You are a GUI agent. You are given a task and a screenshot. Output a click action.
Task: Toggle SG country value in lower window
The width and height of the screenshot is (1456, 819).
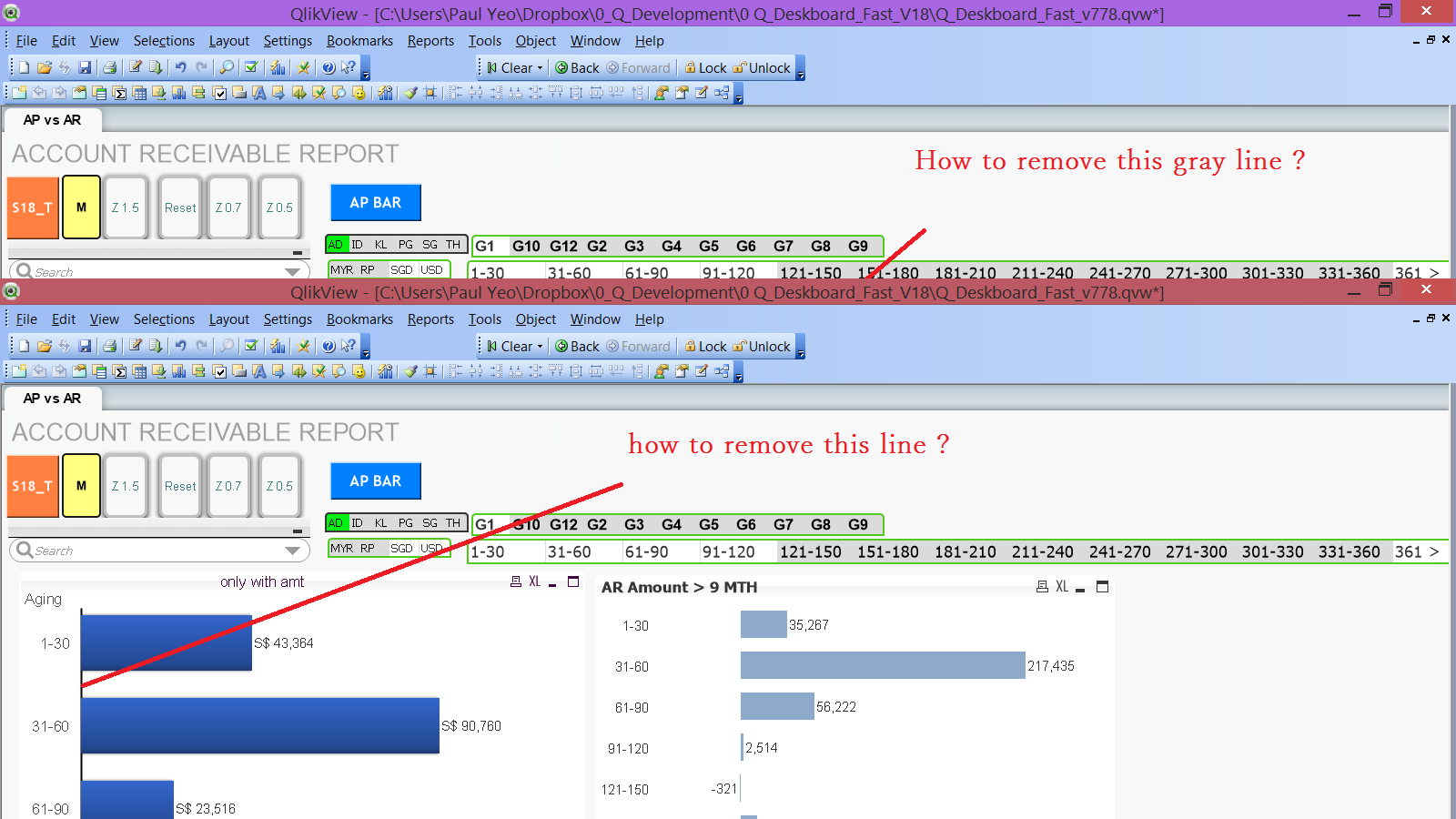(x=430, y=523)
